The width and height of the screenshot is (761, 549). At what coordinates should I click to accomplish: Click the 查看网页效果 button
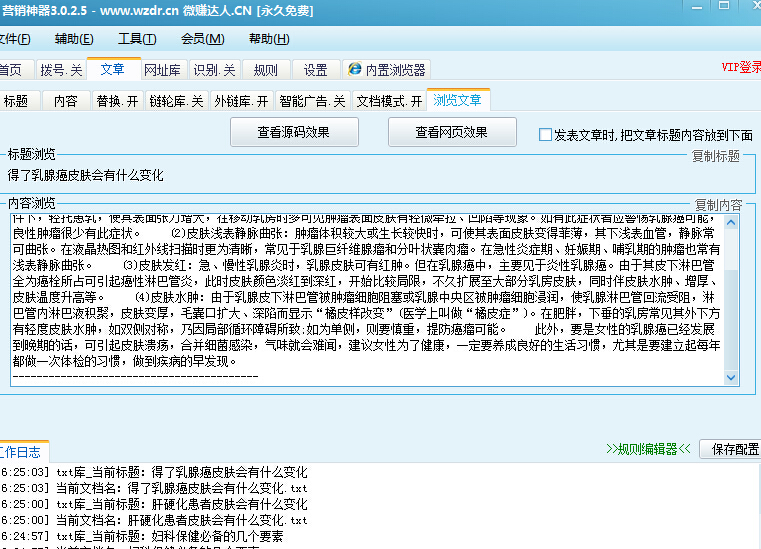pyautogui.click(x=452, y=132)
